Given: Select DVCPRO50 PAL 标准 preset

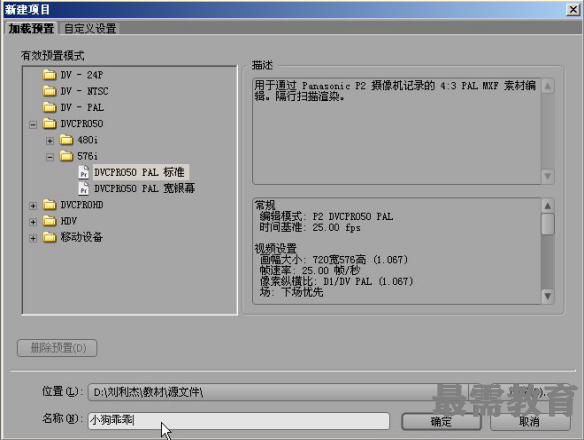Looking at the screenshot, I should point(140,172).
